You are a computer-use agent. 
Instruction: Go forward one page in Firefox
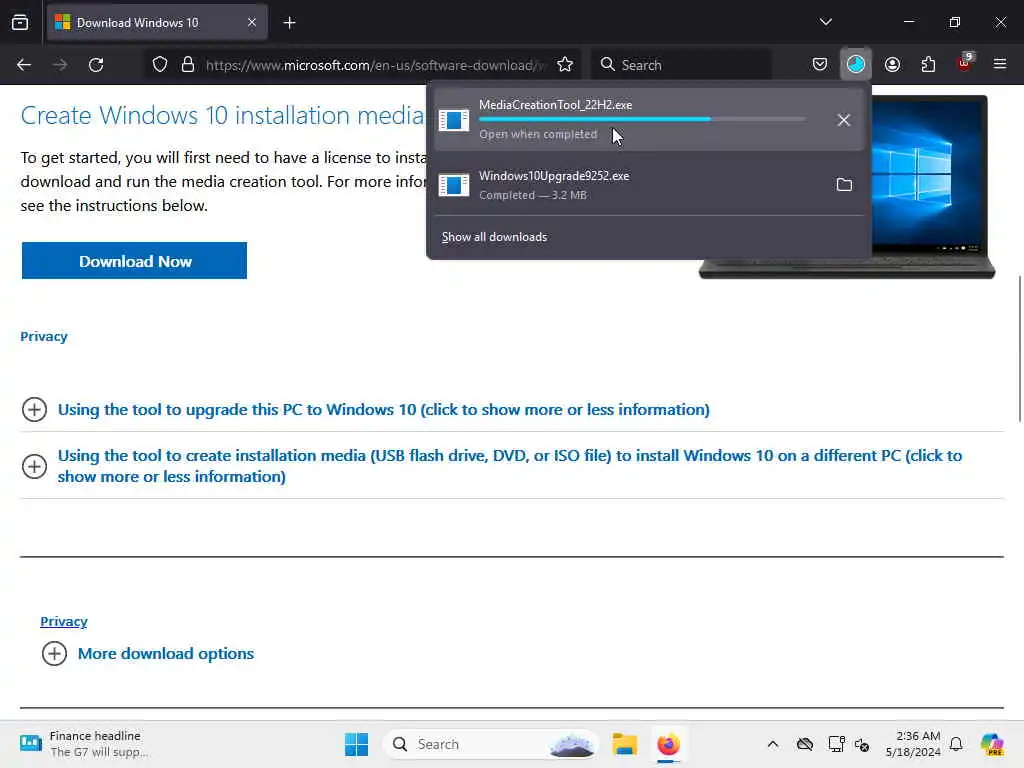point(60,65)
